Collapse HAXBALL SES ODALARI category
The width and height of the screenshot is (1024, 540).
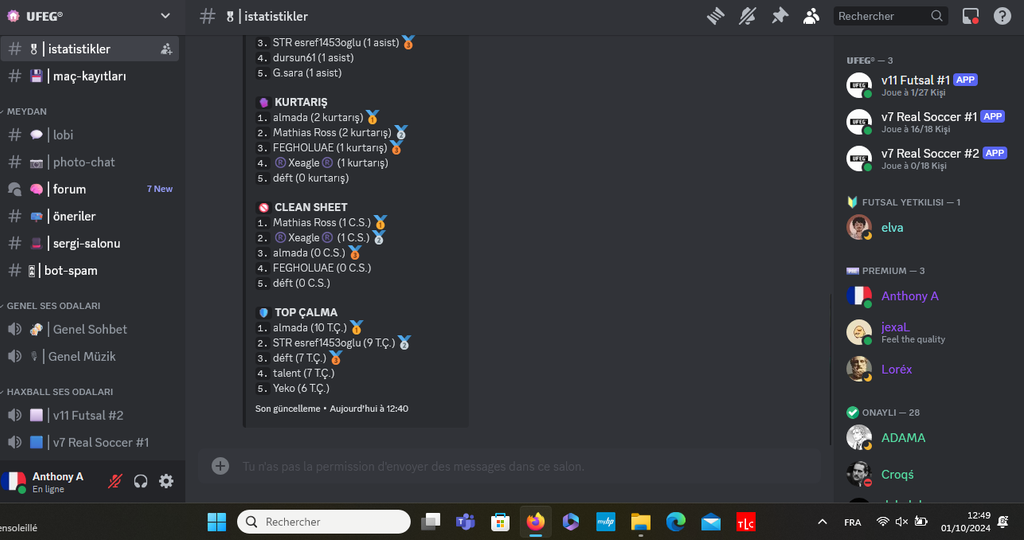tap(59, 392)
